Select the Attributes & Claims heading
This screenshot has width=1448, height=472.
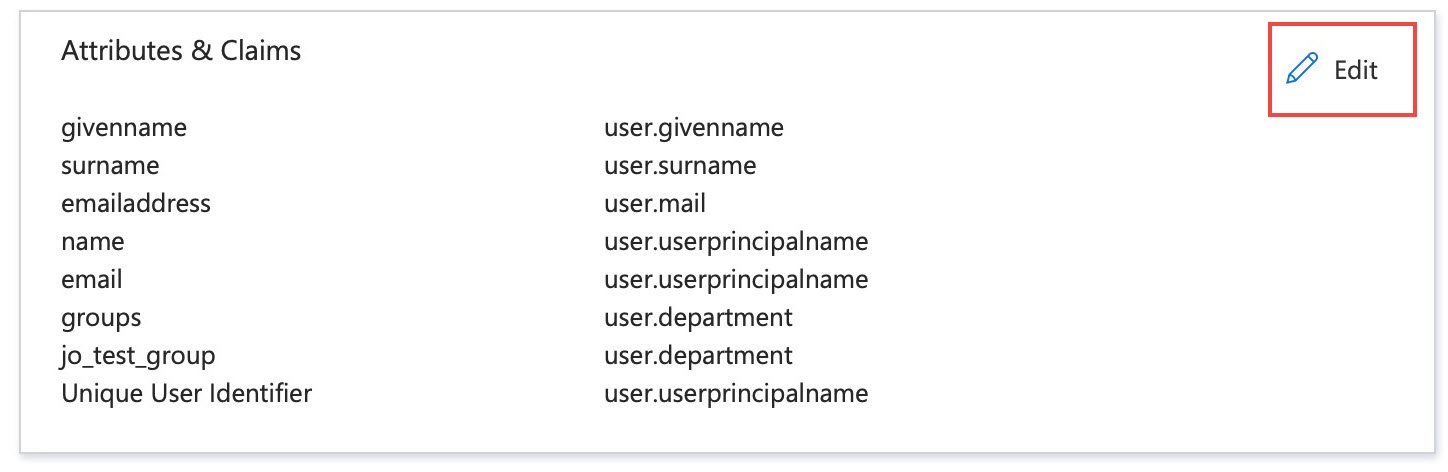pyautogui.click(x=181, y=51)
